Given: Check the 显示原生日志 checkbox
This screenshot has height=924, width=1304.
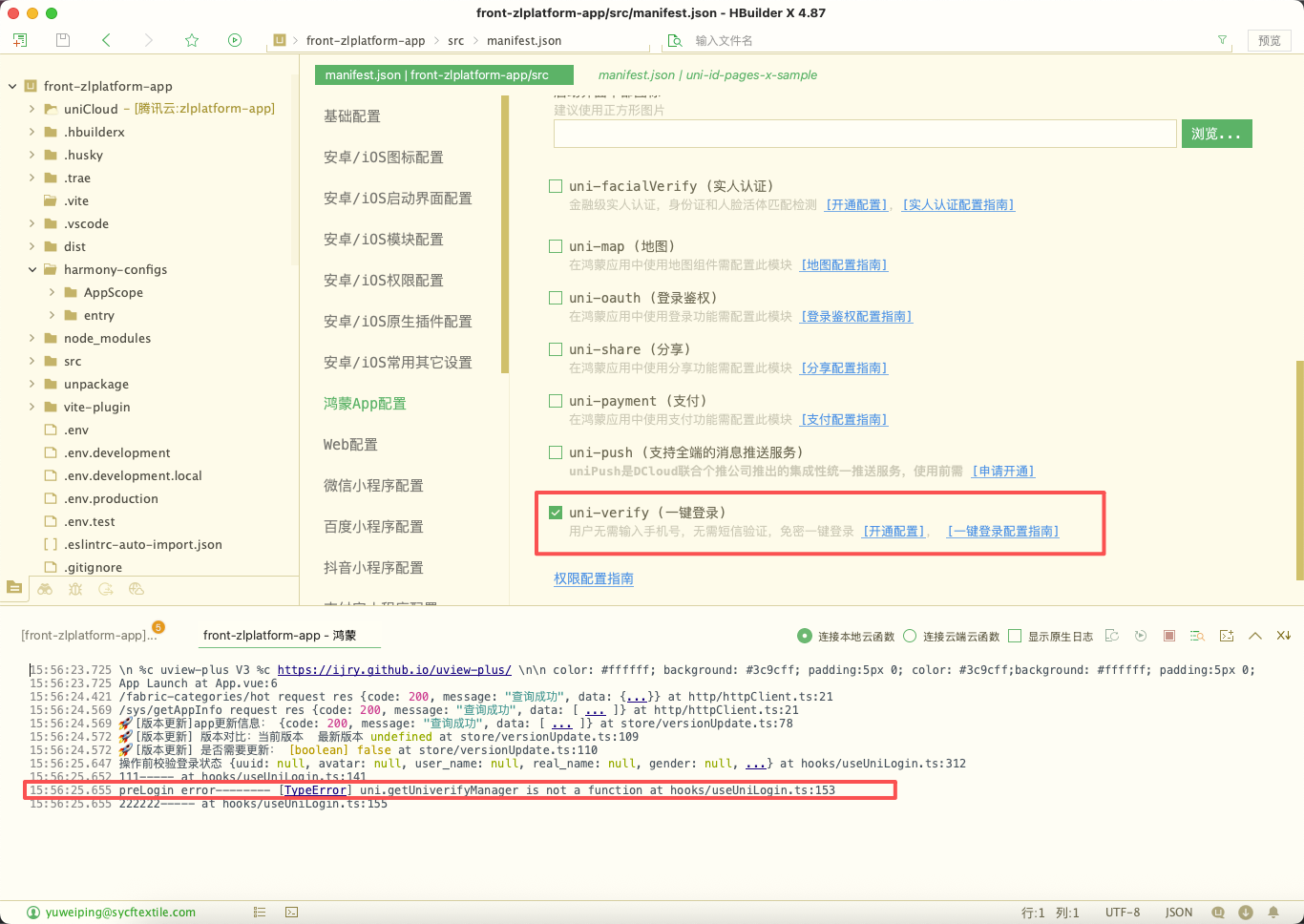Looking at the screenshot, I should pyautogui.click(x=1015, y=636).
